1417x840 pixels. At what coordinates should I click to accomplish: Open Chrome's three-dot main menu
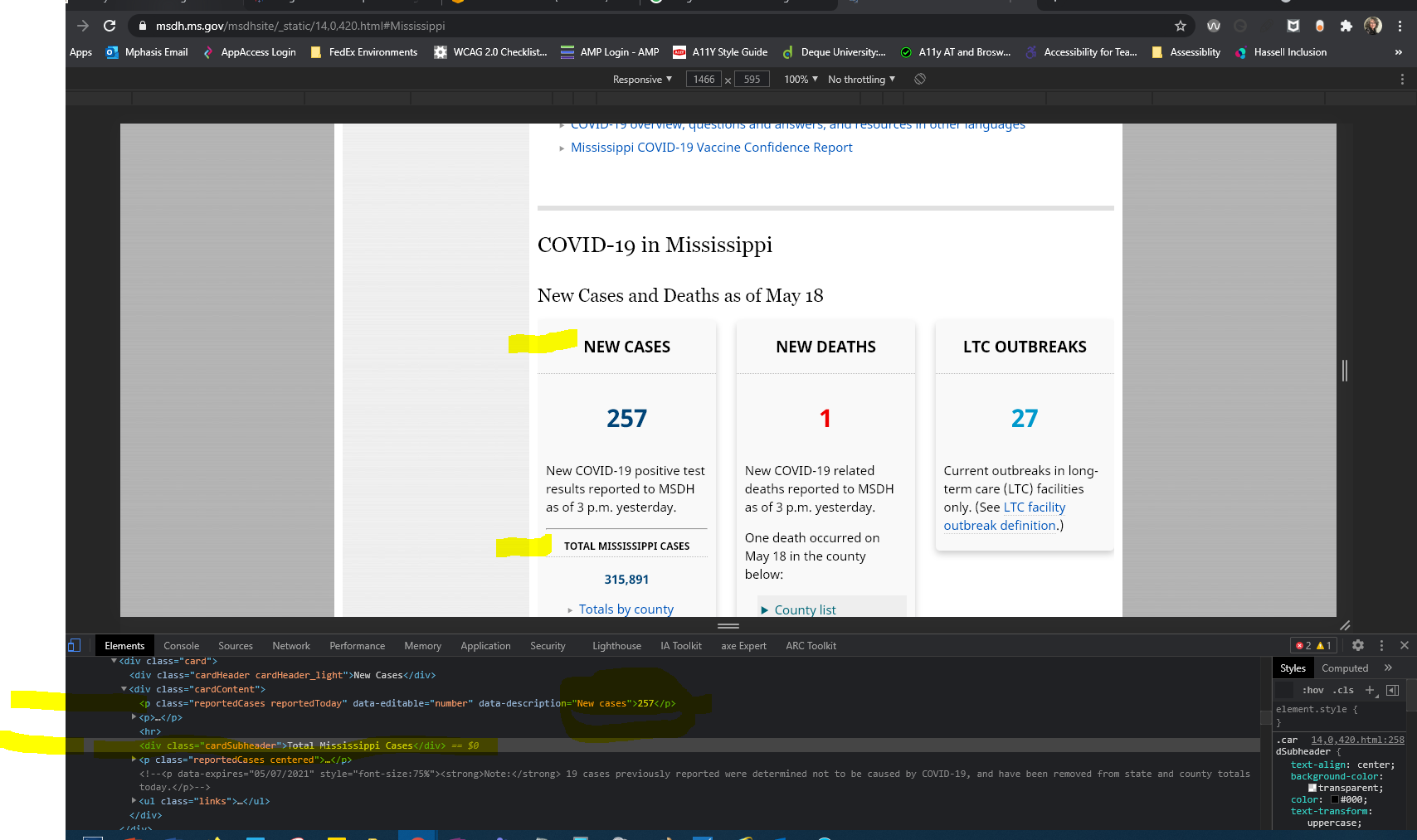click(x=1400, y=26)
